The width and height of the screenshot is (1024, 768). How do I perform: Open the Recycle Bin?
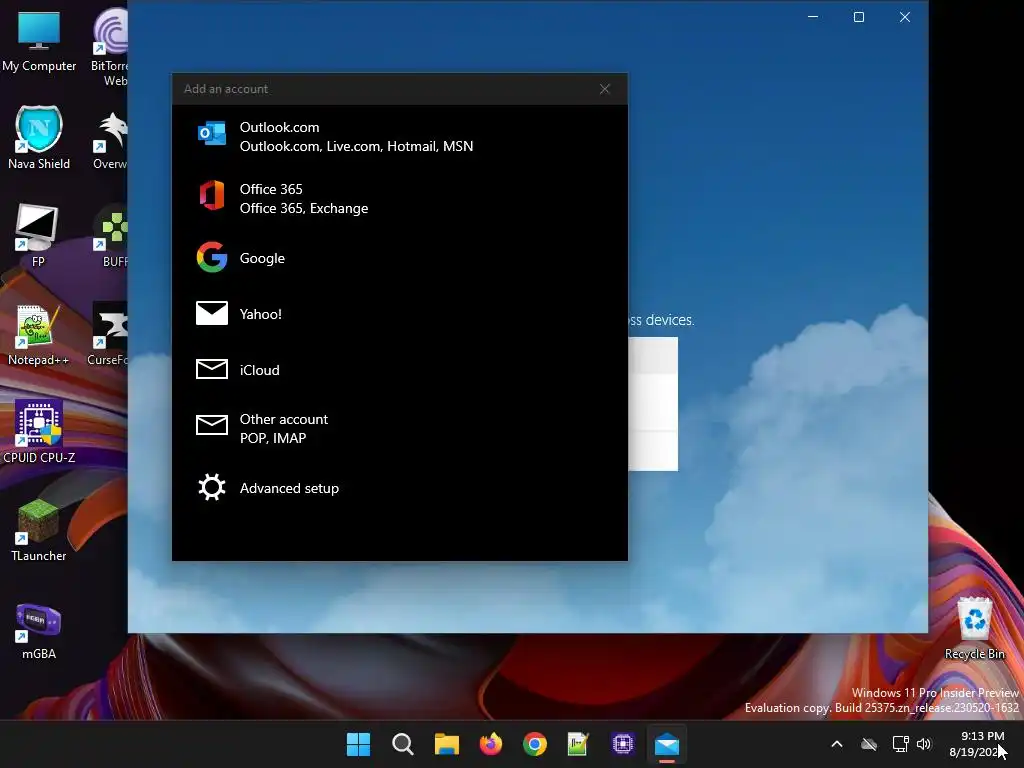974,628
